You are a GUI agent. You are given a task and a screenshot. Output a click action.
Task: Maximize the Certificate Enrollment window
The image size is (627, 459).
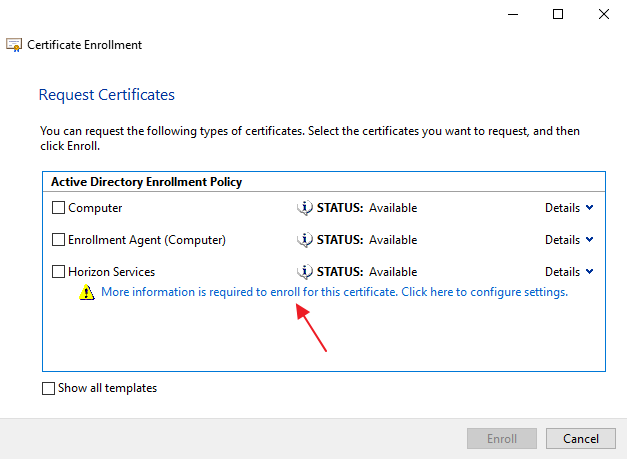[x=558, y=14]
